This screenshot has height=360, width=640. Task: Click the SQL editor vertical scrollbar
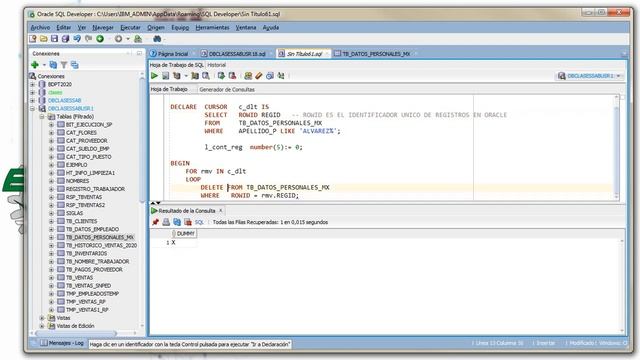[616, 147]
